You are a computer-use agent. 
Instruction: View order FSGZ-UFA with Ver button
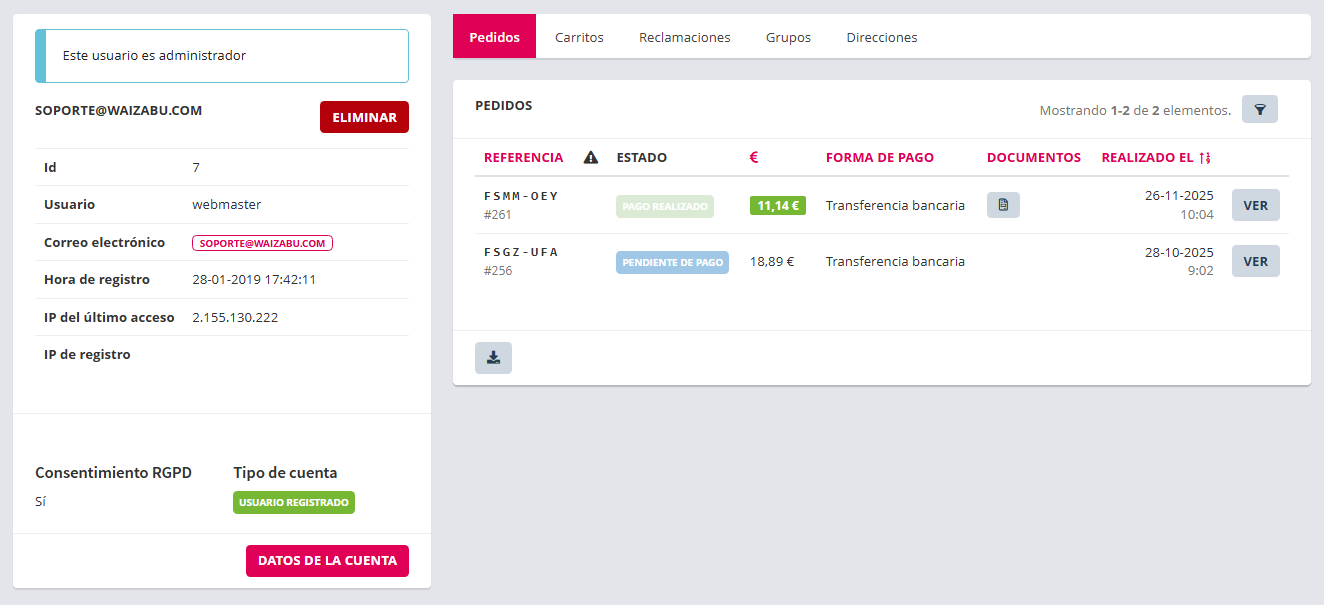click(1255, 261)
